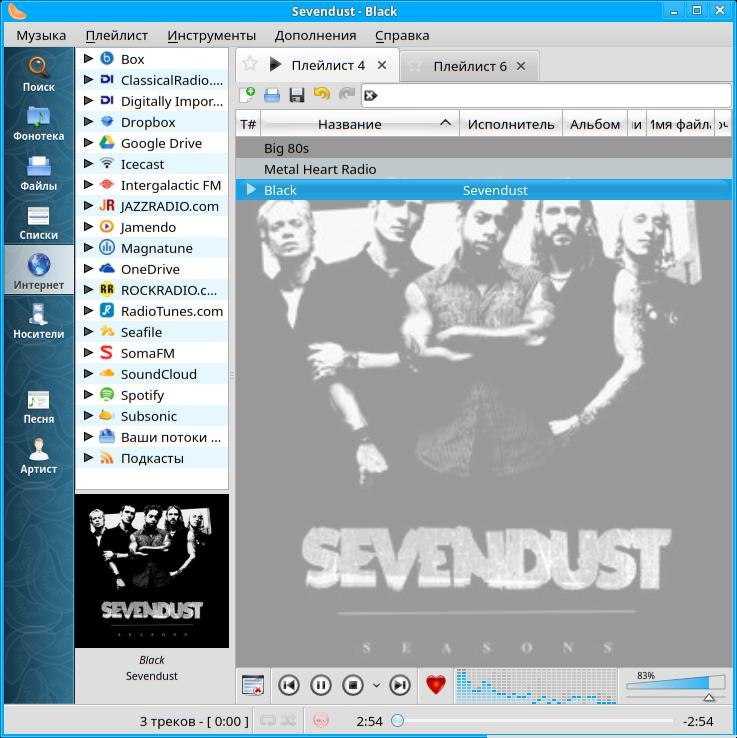Open the Инструменты menu
The width and height of the screenshot is (737, 738).
(x=211, y=36)
